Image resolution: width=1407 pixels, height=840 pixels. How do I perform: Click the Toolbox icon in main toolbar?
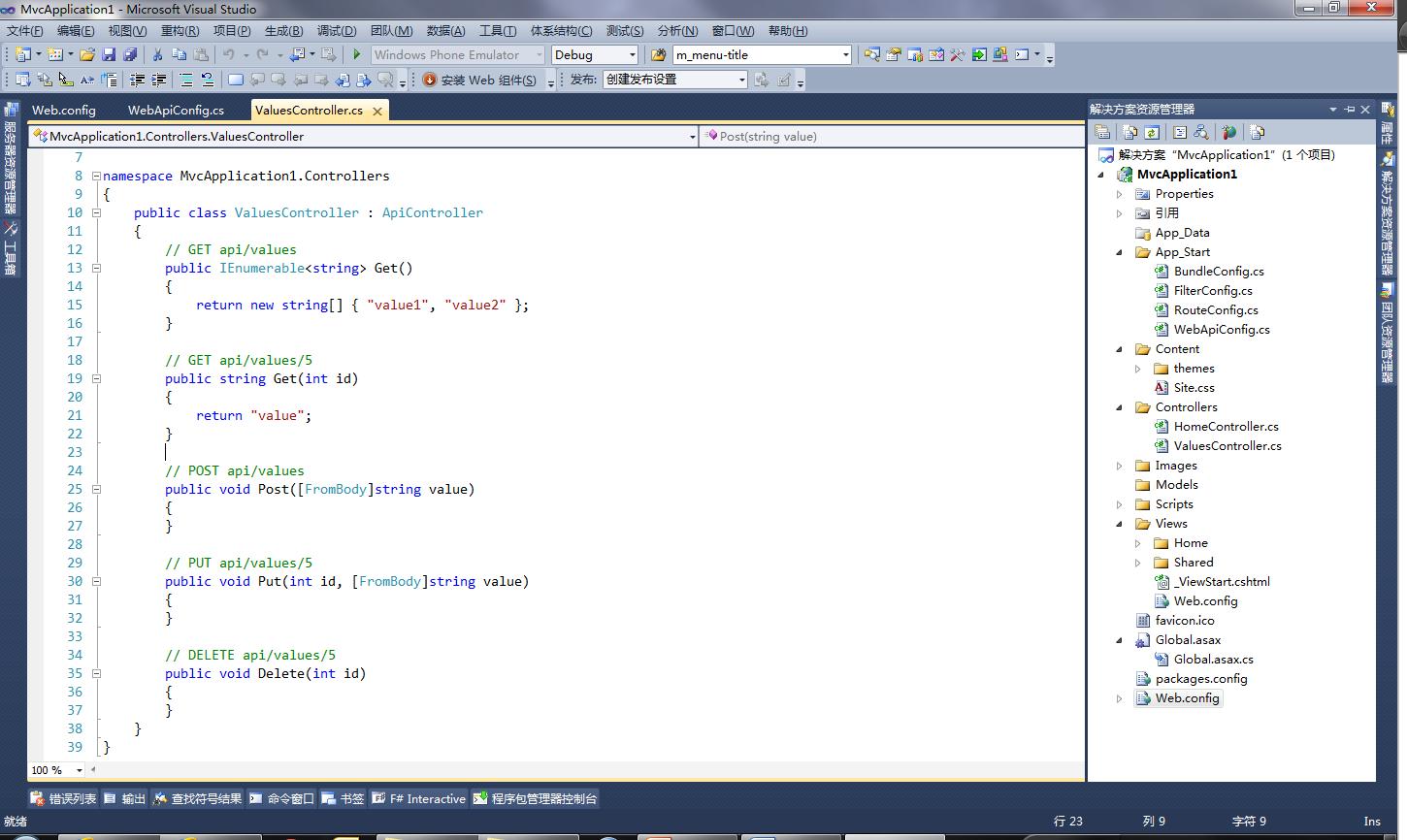[957, 55]
